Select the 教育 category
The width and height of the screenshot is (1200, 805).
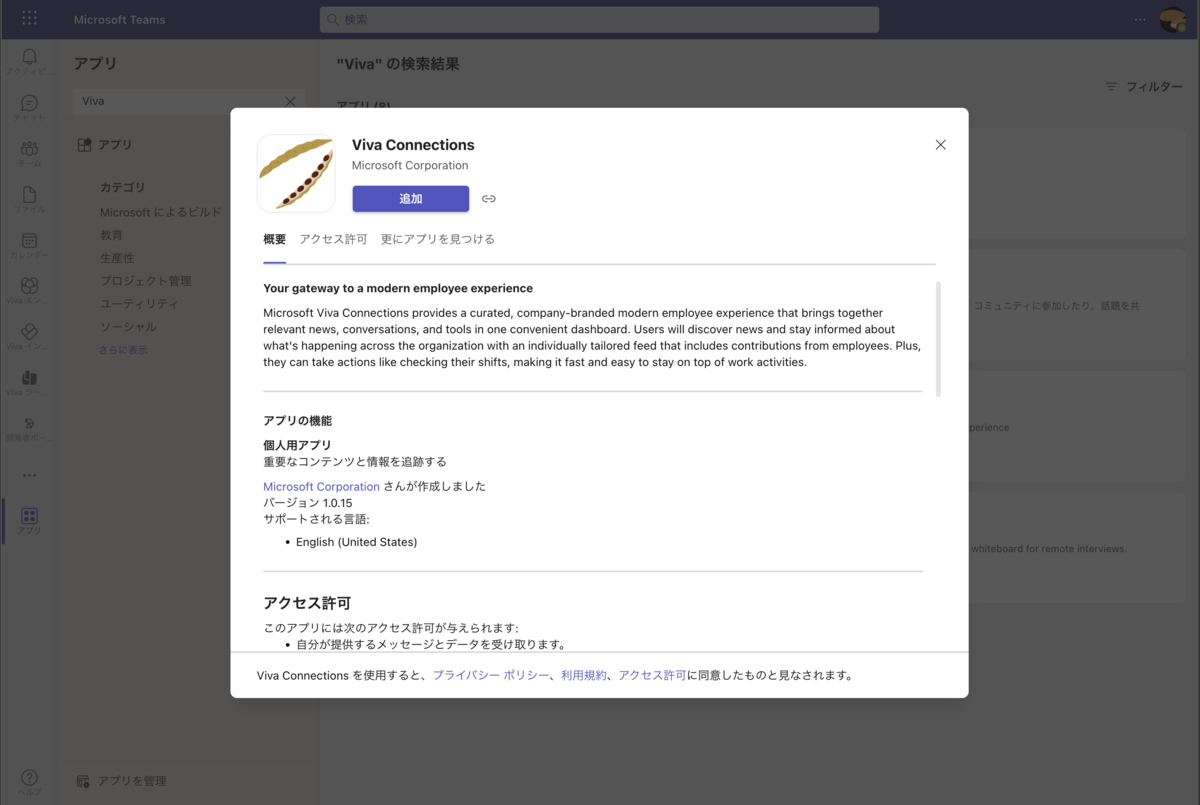click(111, 235)
